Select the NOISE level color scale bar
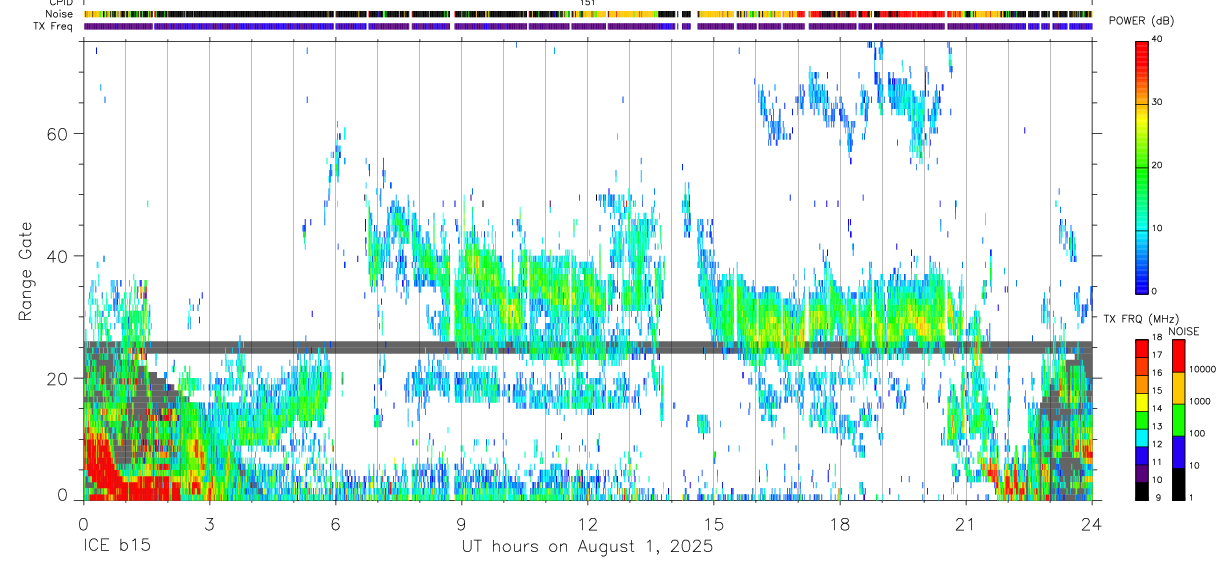 1178,419
